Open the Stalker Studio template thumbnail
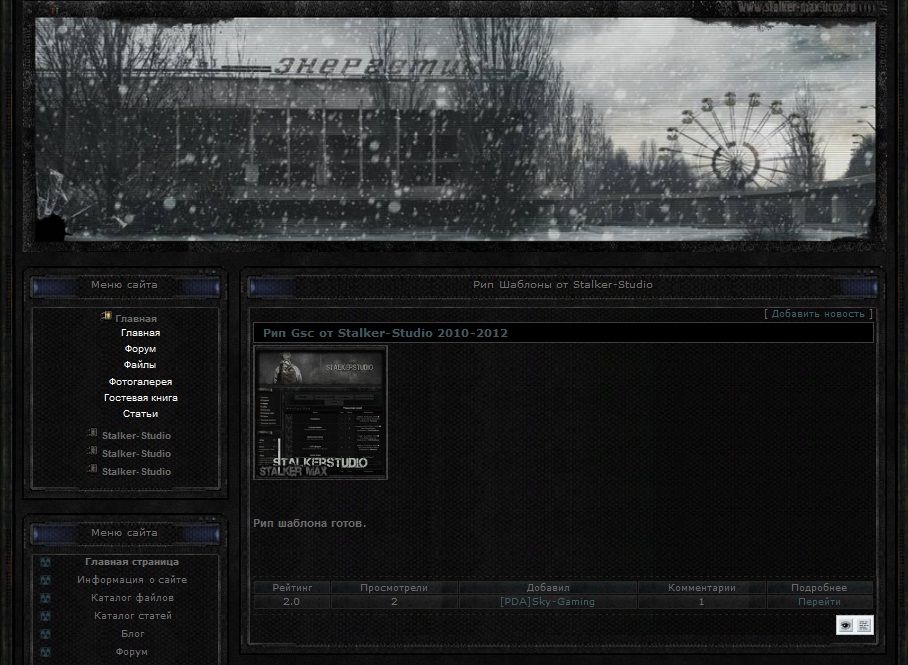Screen dimensions: 908x665 320,412
